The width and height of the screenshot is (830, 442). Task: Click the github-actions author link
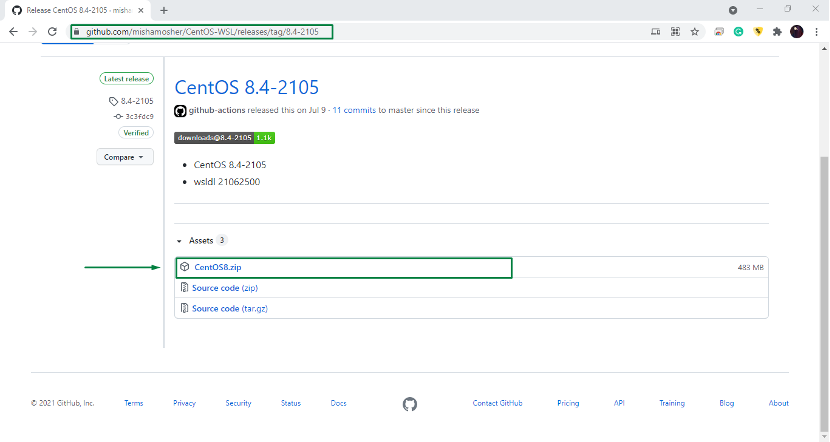point(217,110)
